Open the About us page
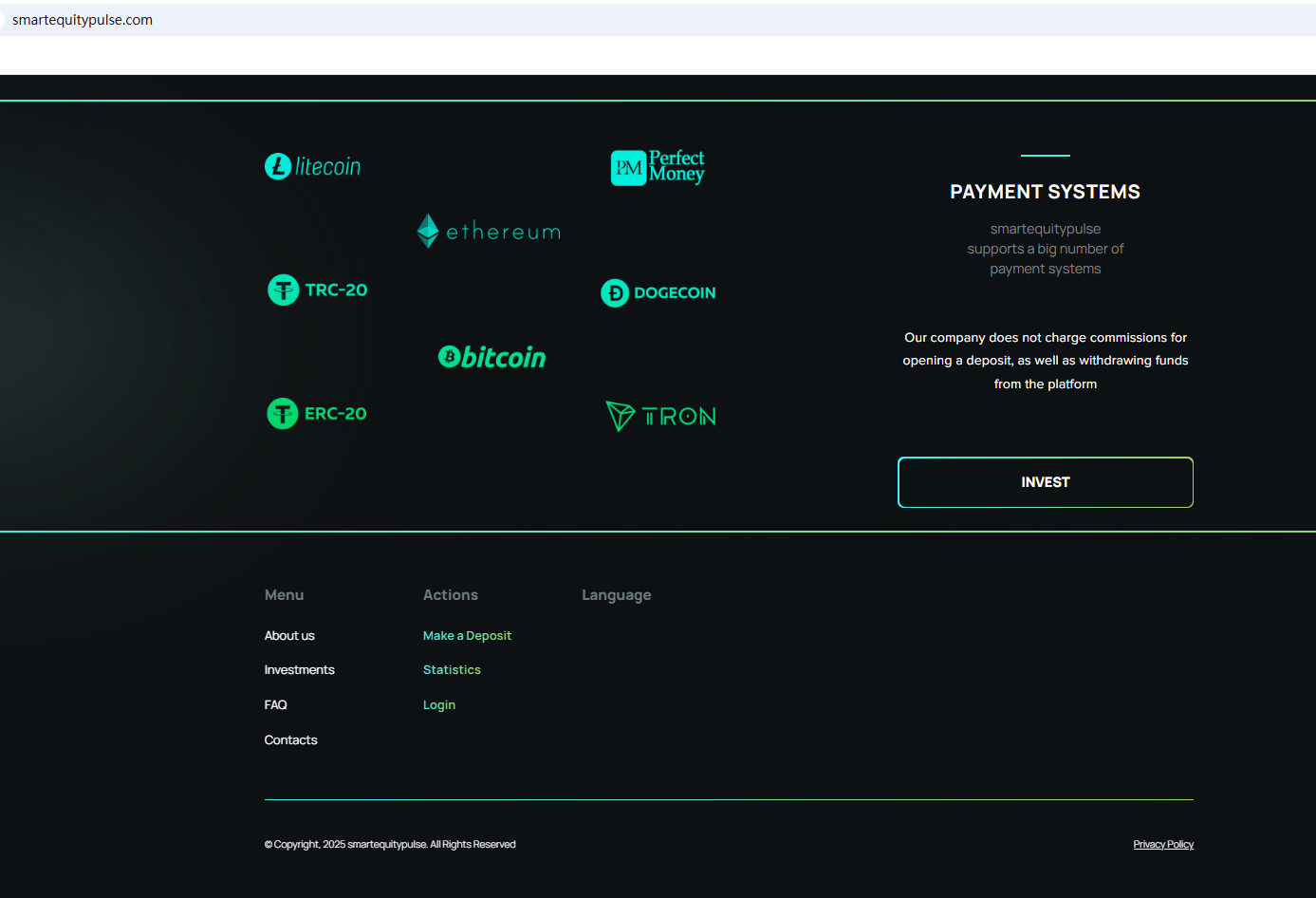Screen dimensions: 1316x898 tap(289, 636)
